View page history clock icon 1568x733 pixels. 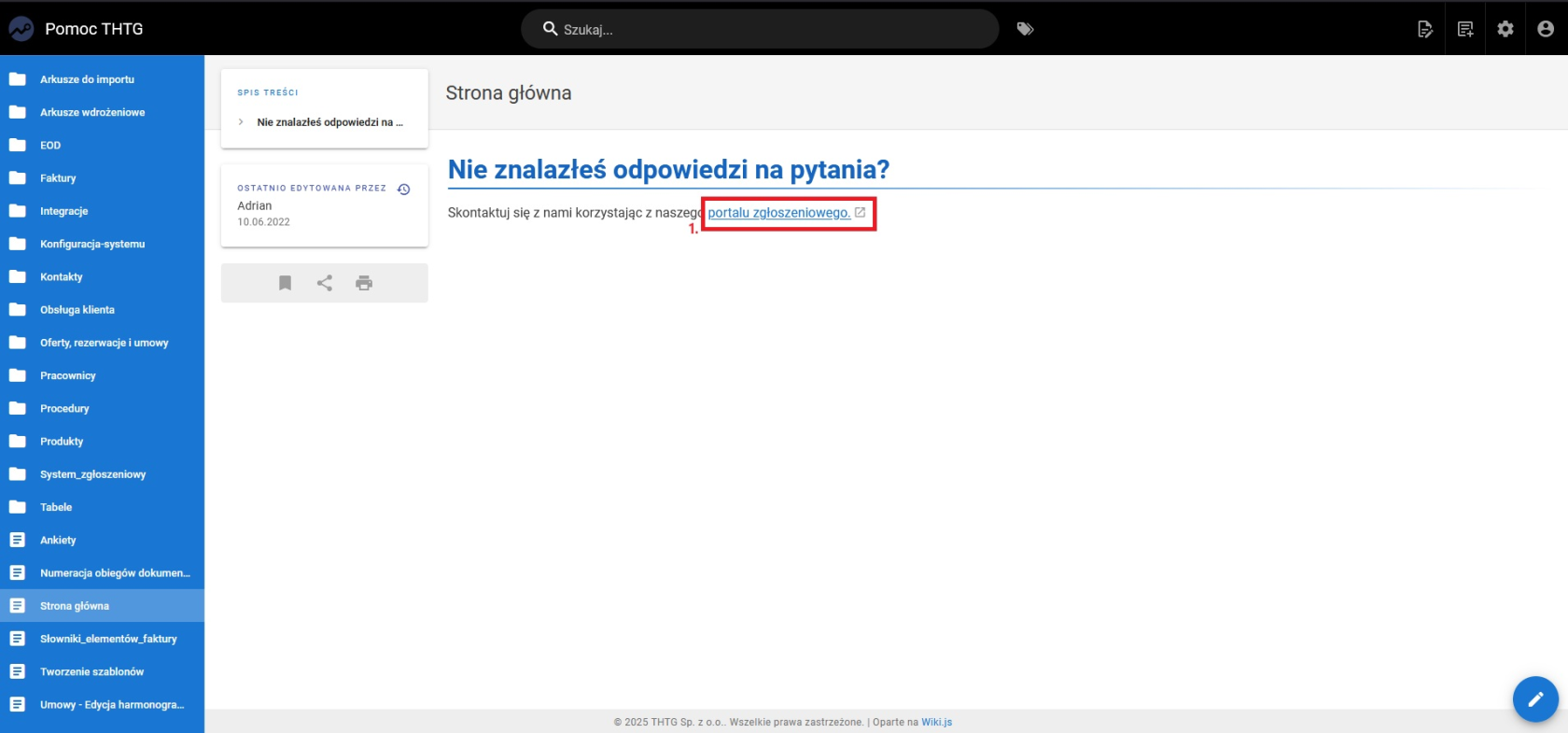tap(404, 190)
